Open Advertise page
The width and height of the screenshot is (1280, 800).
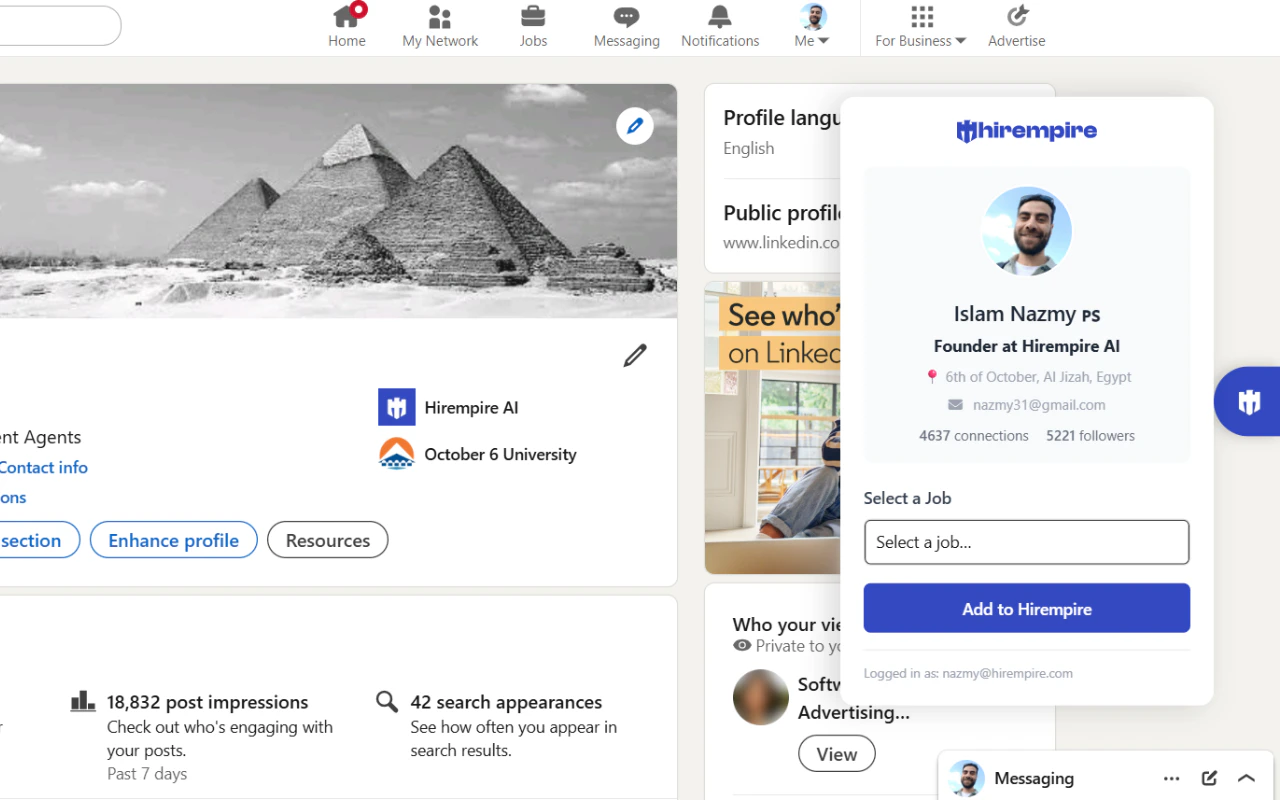tap(1017, 27)
